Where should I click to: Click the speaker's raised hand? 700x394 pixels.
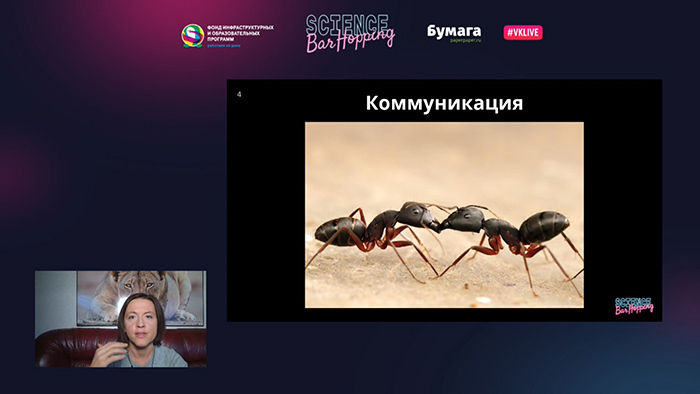pyautogui.click(x=108, y=355)
